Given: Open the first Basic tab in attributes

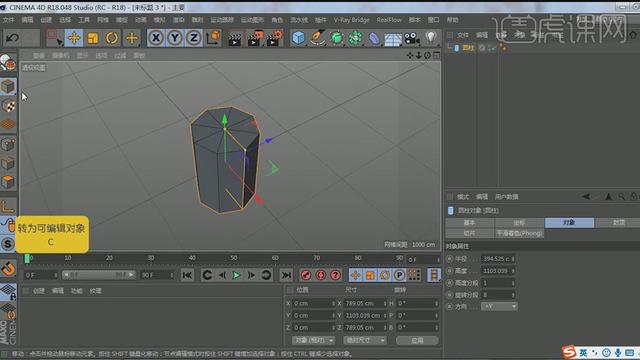Looking at the screenshot, I should (470, 222).
